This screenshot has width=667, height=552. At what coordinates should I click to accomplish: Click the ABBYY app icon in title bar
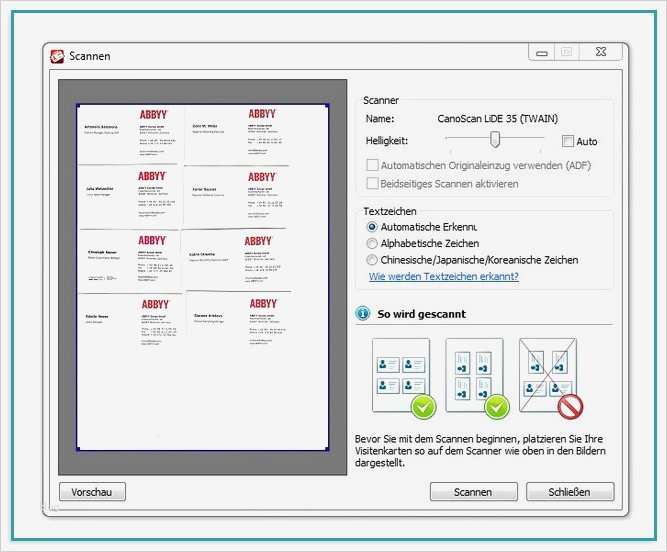(57, 56)
